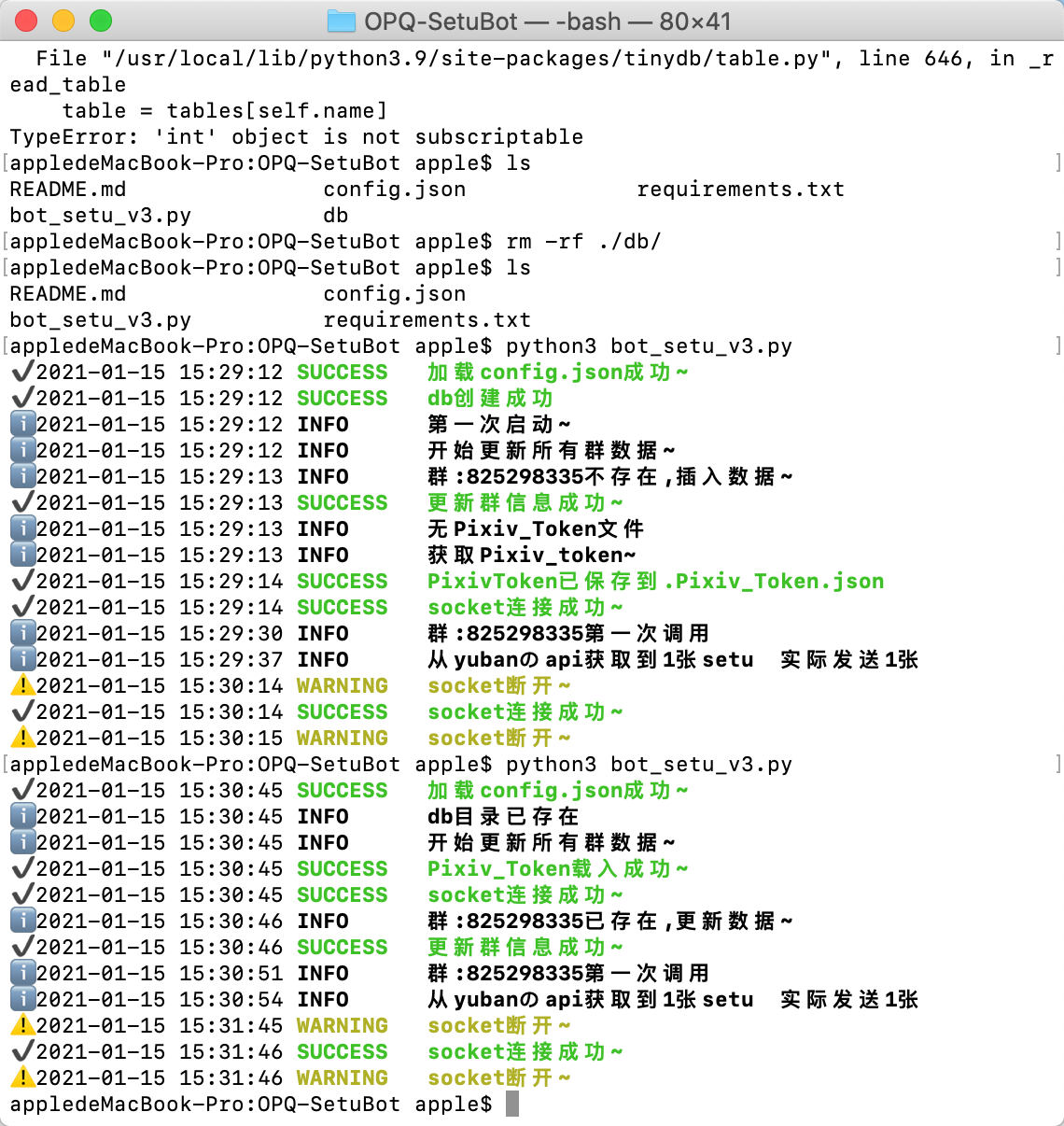Click the checkmark icon beside "socket连接成功" at 15:31:46
The height and width of the screenshot is (1126, 1064).
21,1051
